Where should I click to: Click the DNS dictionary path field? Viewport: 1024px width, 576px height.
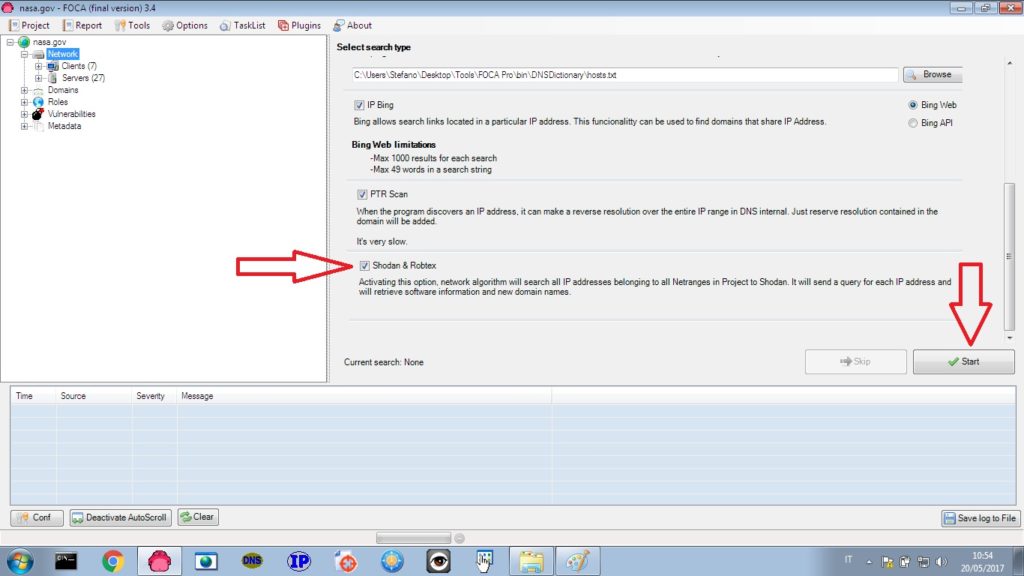coord(625,75)
